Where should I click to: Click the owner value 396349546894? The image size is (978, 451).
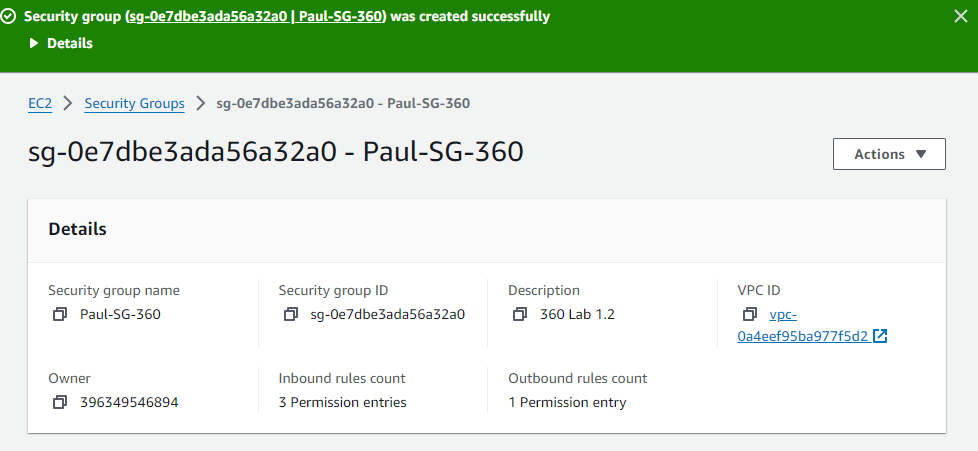coord(129,402)
